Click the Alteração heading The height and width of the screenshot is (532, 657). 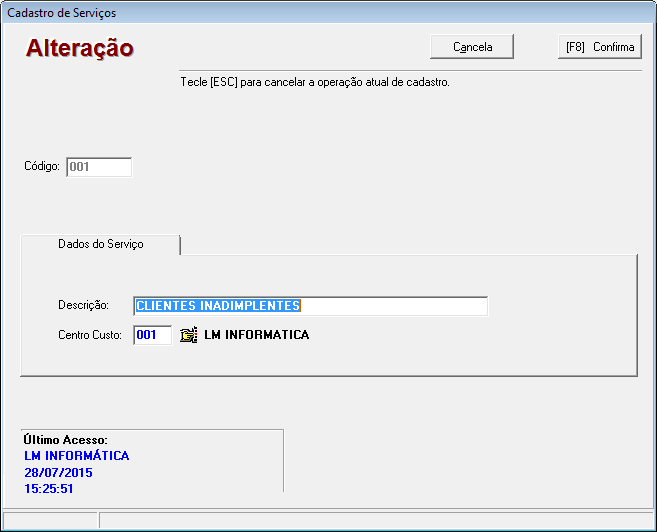click(80, 48)
